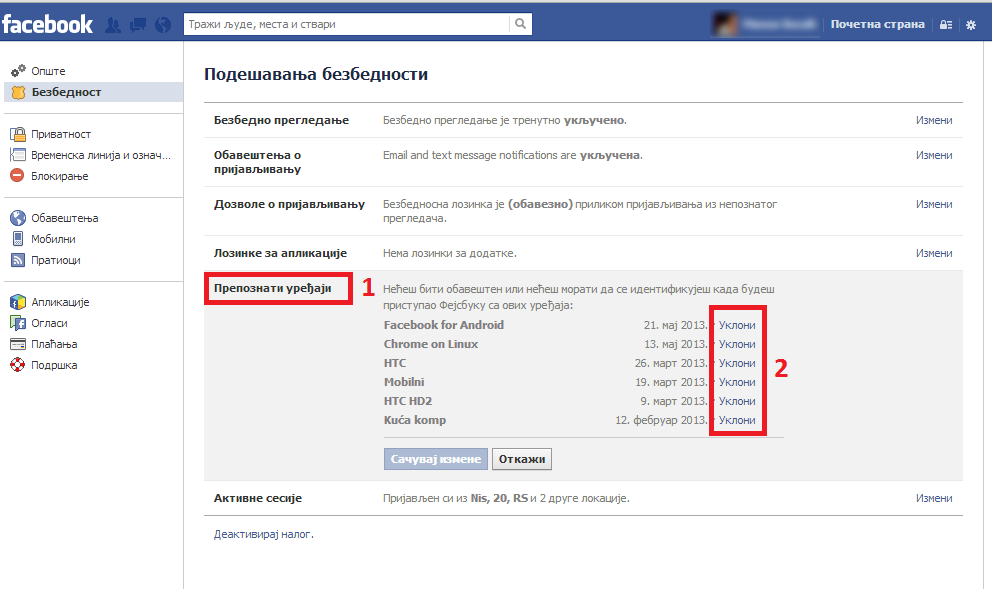Click the red Блокирање icon
The width and height of the screenshot is (992, 589).
point(18,176)
